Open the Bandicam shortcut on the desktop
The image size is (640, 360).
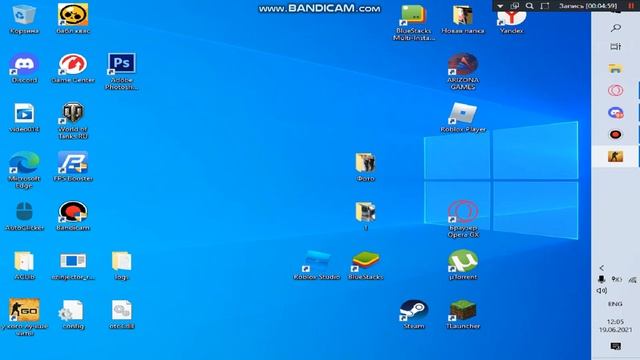click(x=73, y=216)
